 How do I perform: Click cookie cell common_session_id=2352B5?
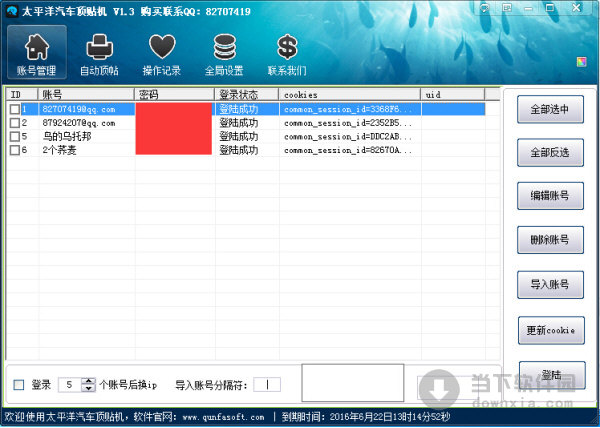(x=348, y=123)
